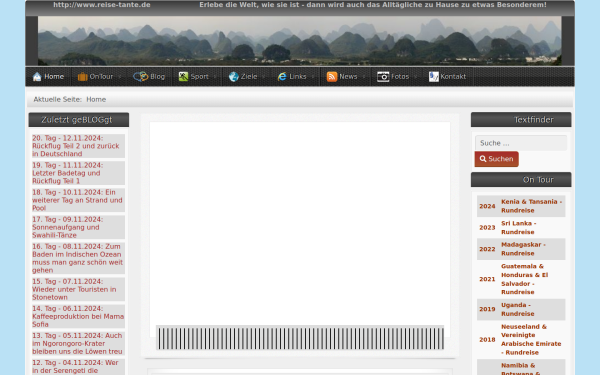Open post 13. Tag Ngorongoro-Krater

tap(78, 344)
